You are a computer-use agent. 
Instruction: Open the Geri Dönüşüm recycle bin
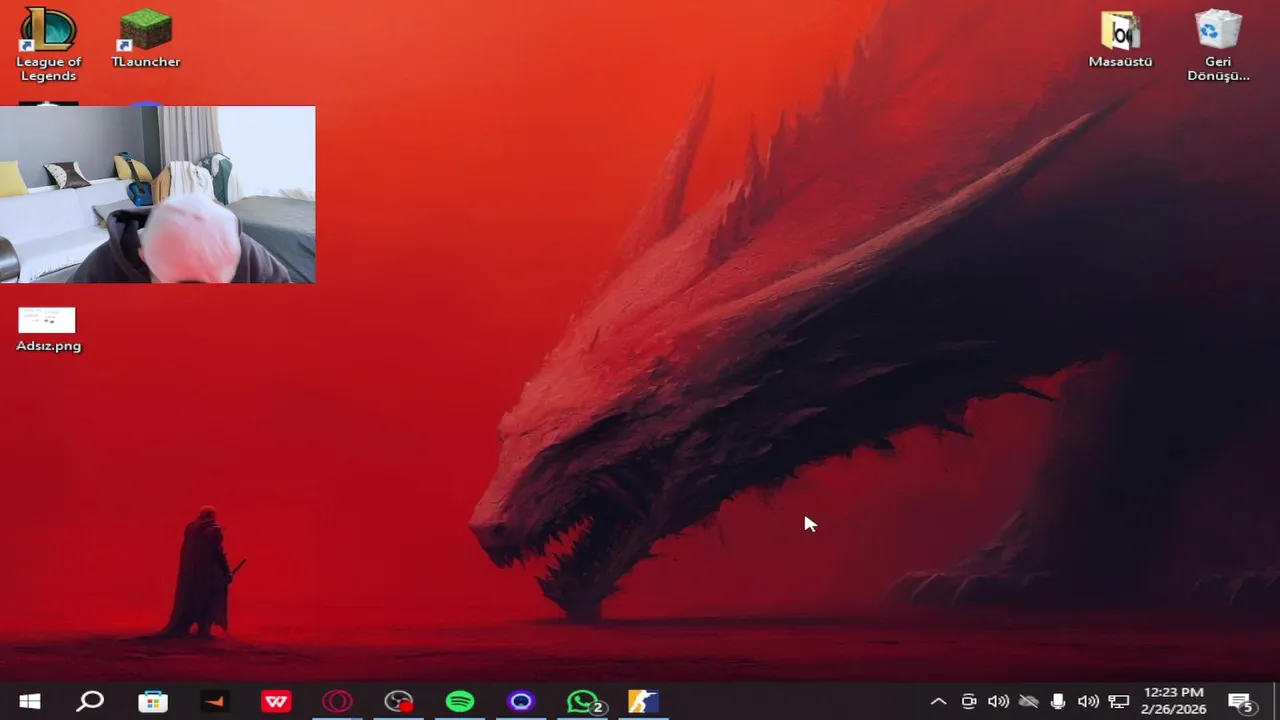pyautogui.click(x=1218, y=46)
